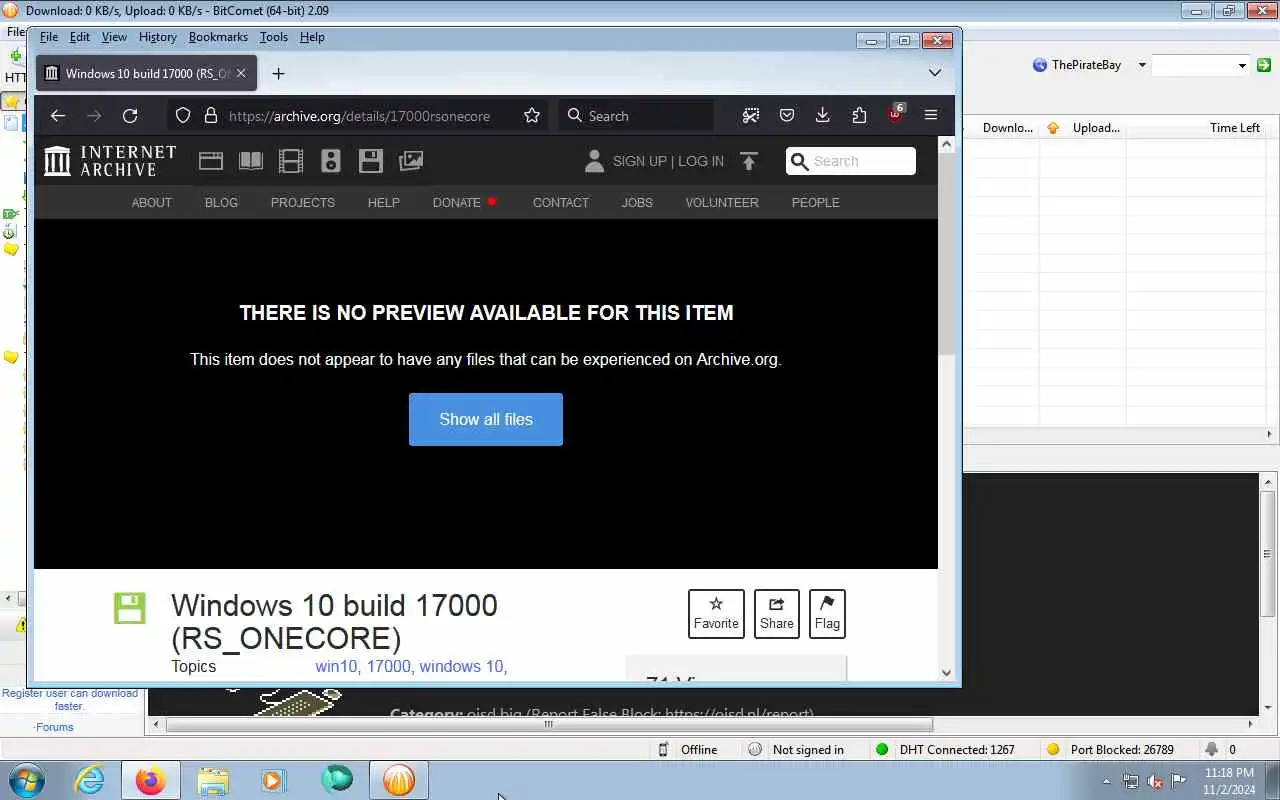The height and width of the screenshot is (800, 1280).
Task: Open Firefox downloads panel
Action: [x=822, y=116]
